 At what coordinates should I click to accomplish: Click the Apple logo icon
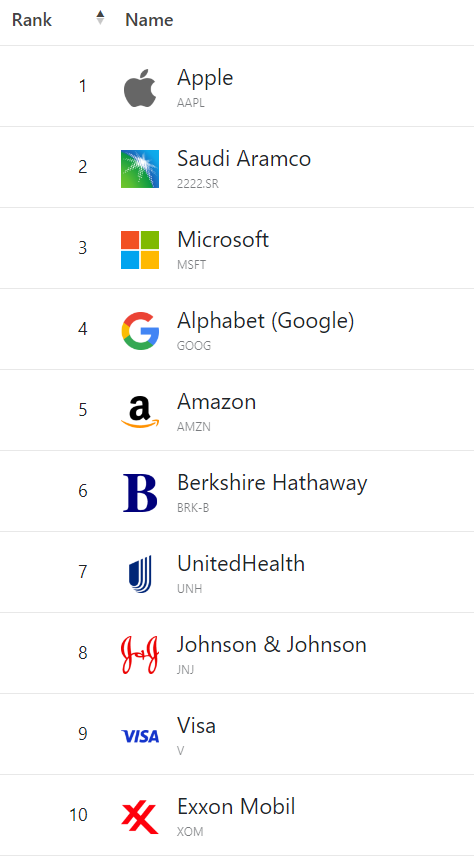140,88
